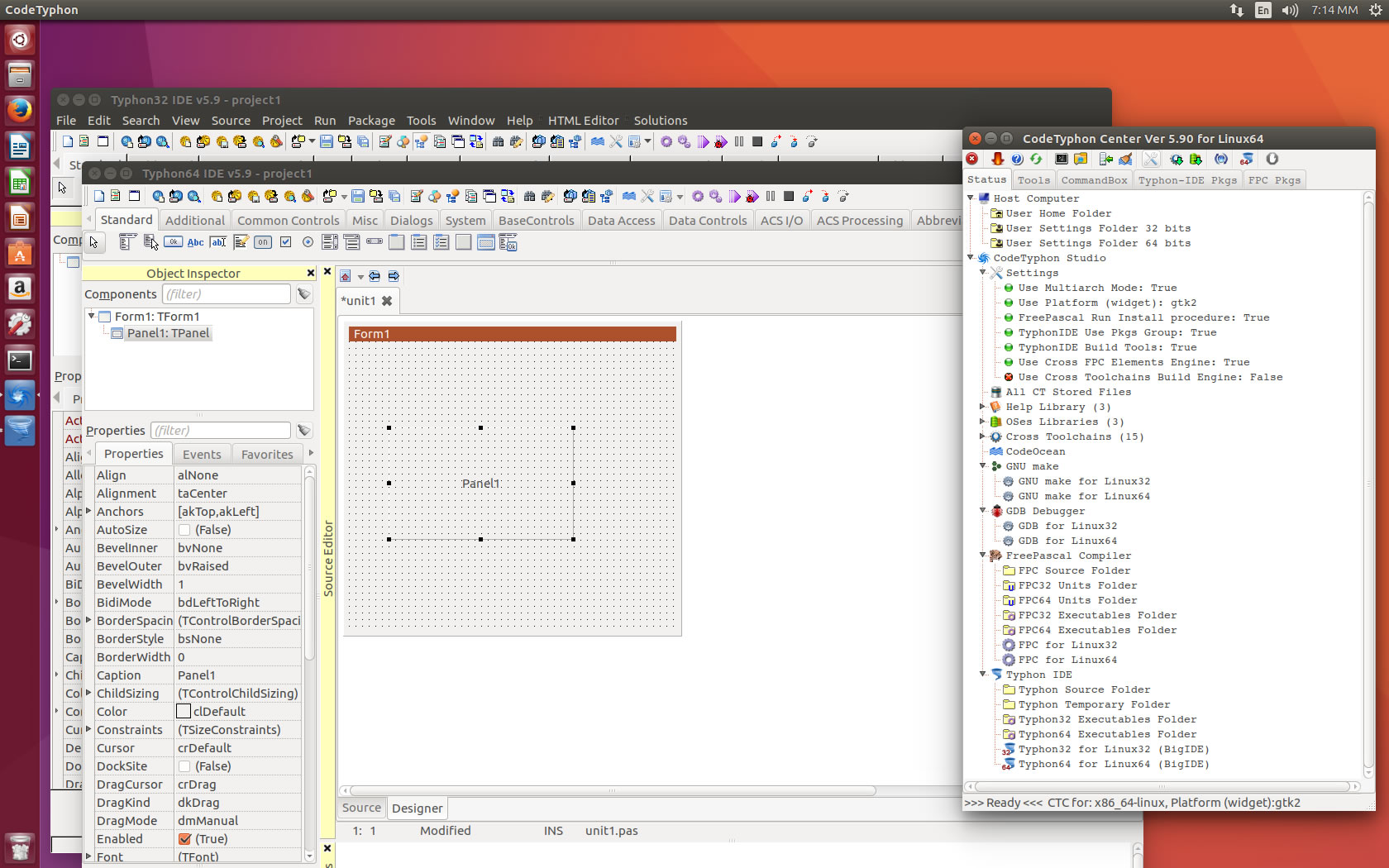This screenshot has height=868, width=1389.
Task: Click selection pointer arrow in Typhon64 palette
Action: (93, 242)
